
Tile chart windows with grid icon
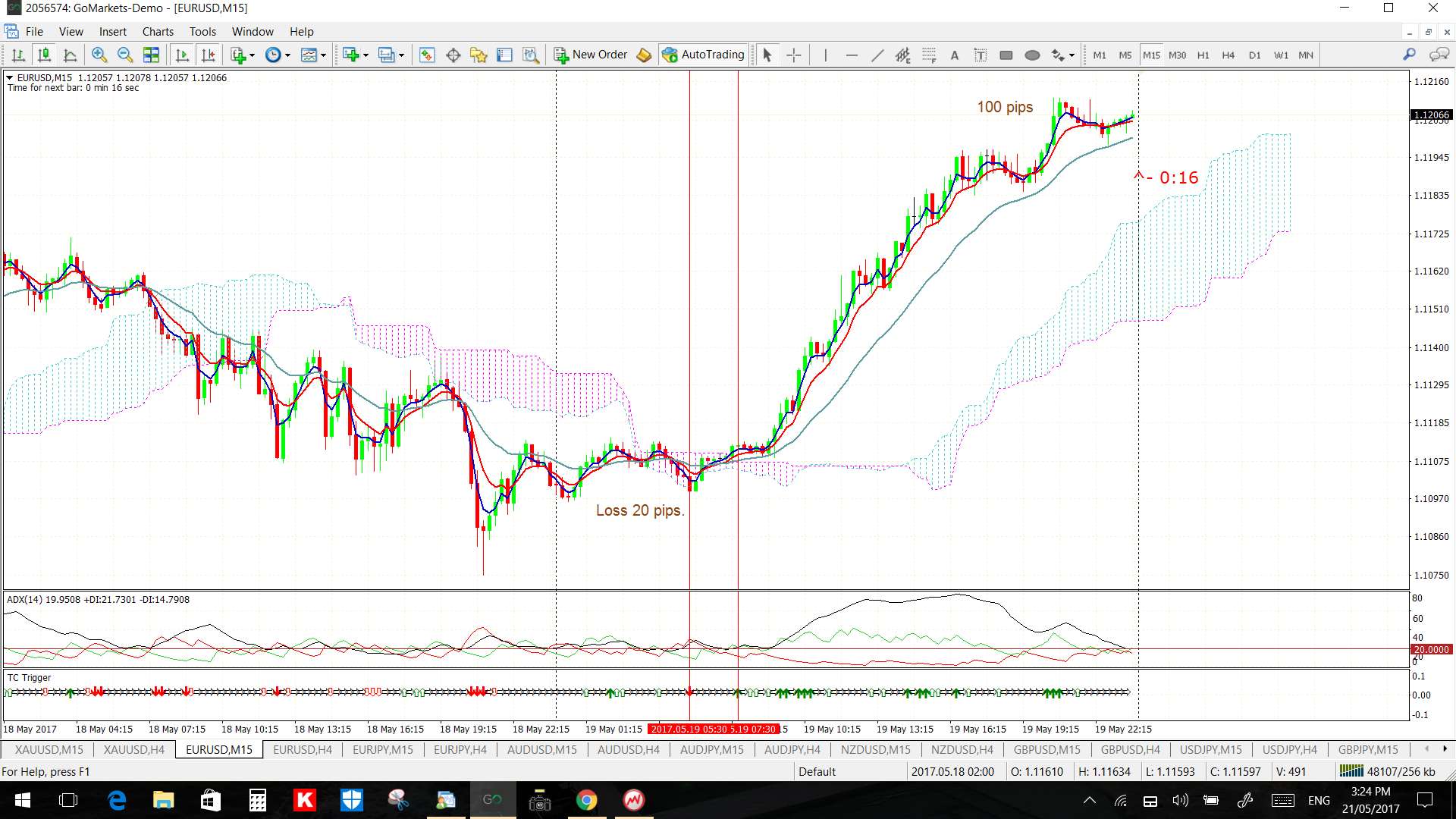[x=151, y=55]
